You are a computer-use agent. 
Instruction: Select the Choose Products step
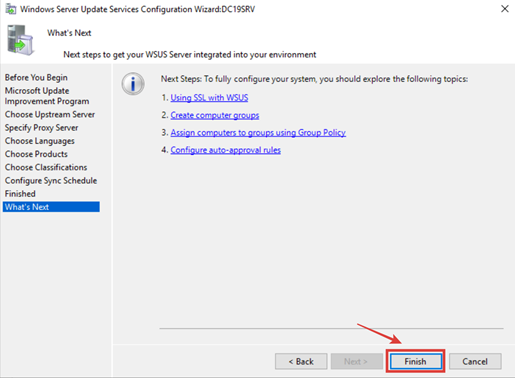tap(36, 154)
